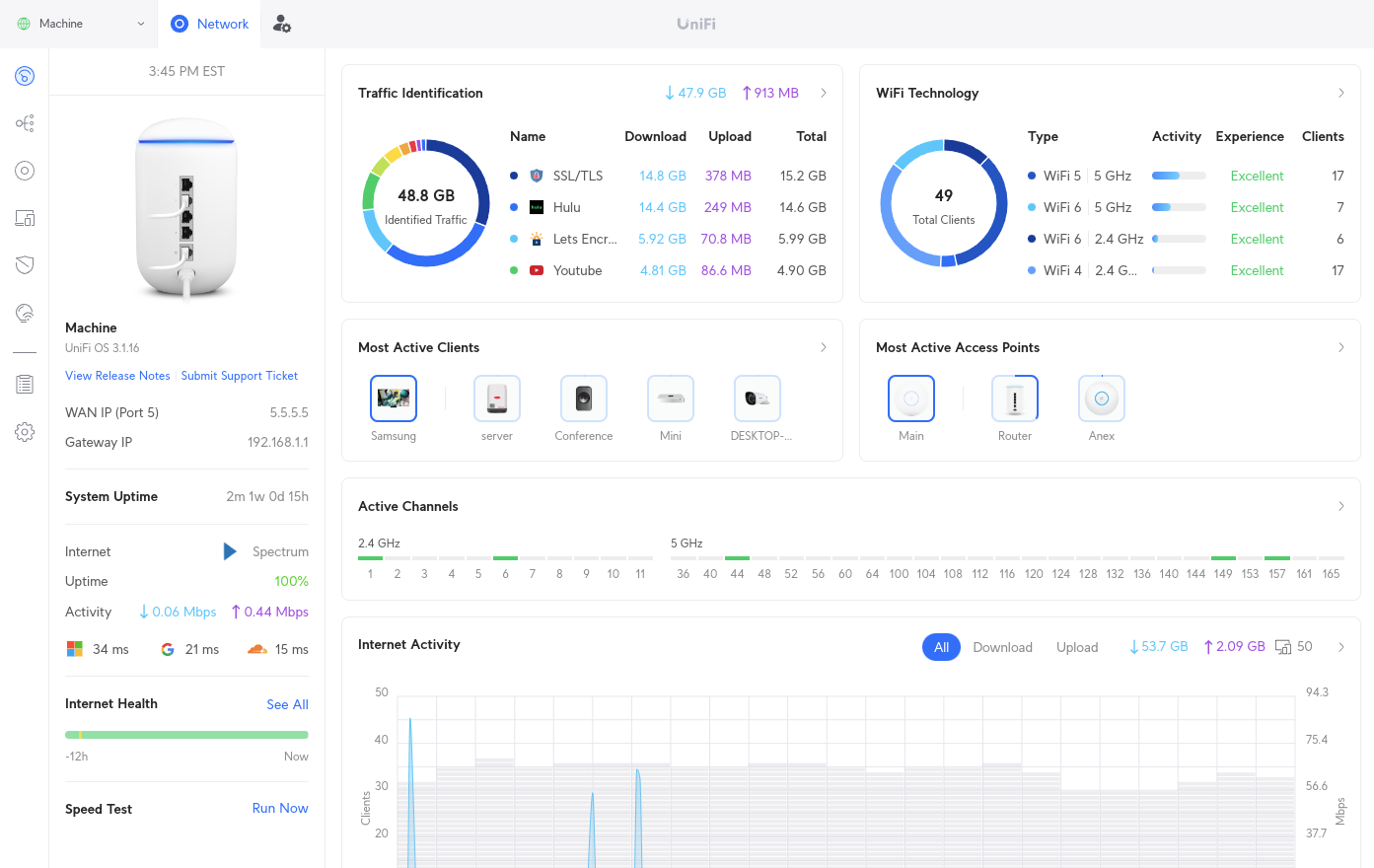Select the Conference client icon
The width and height of the screenshot is (1374, 868).
click(x=584, y=398)
